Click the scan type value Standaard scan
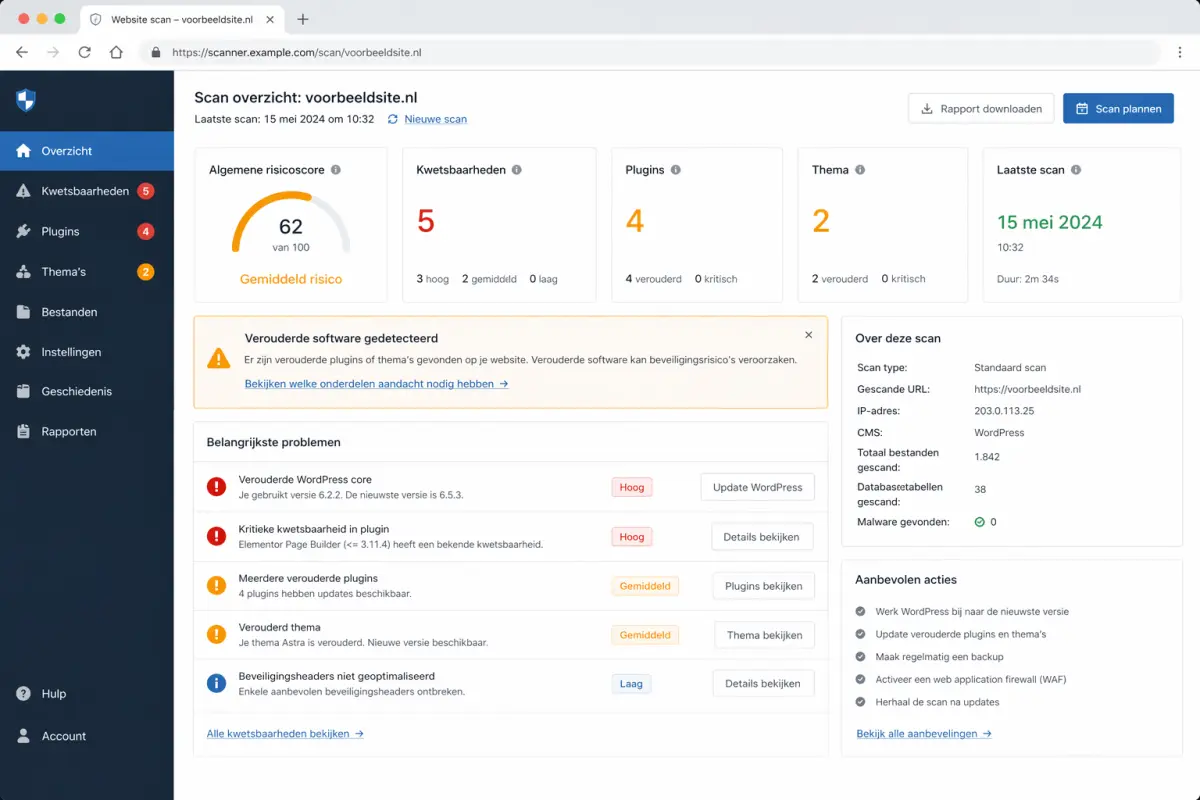 click(1010, 367)
